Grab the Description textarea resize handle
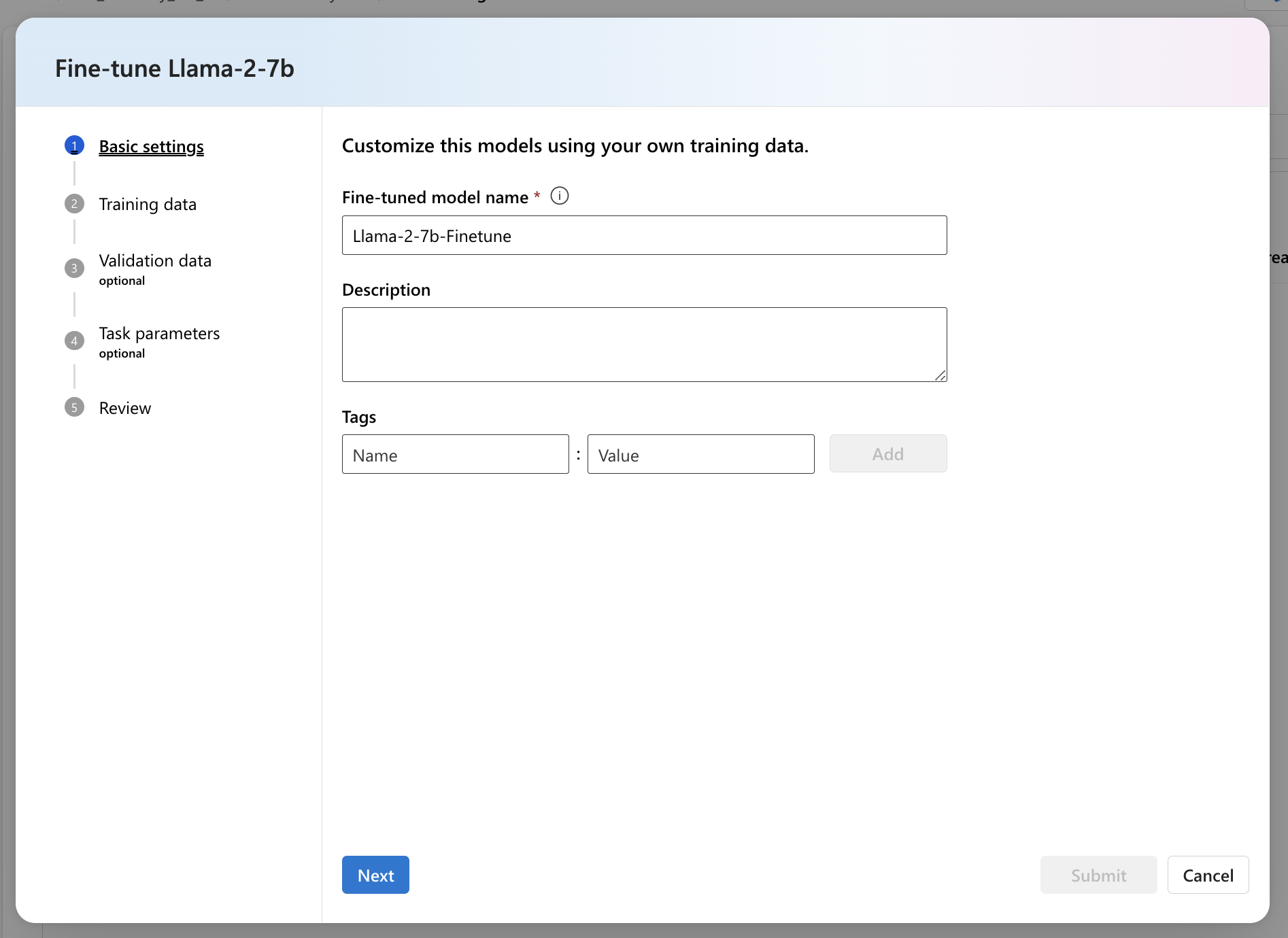This screenshot has height=938, width=1288. [940, 375]
